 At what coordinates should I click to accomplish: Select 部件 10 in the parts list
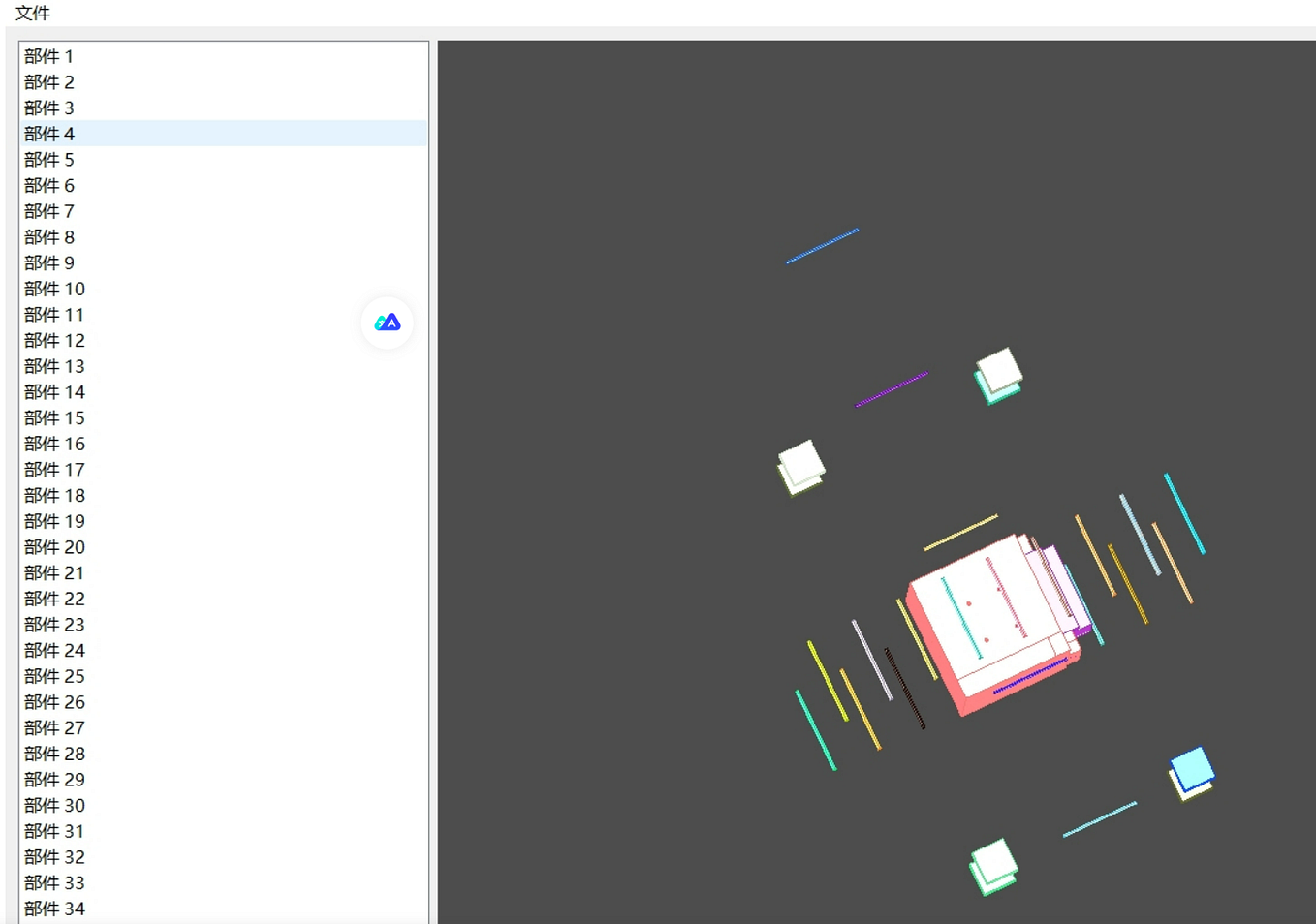(x=54, y=289)
